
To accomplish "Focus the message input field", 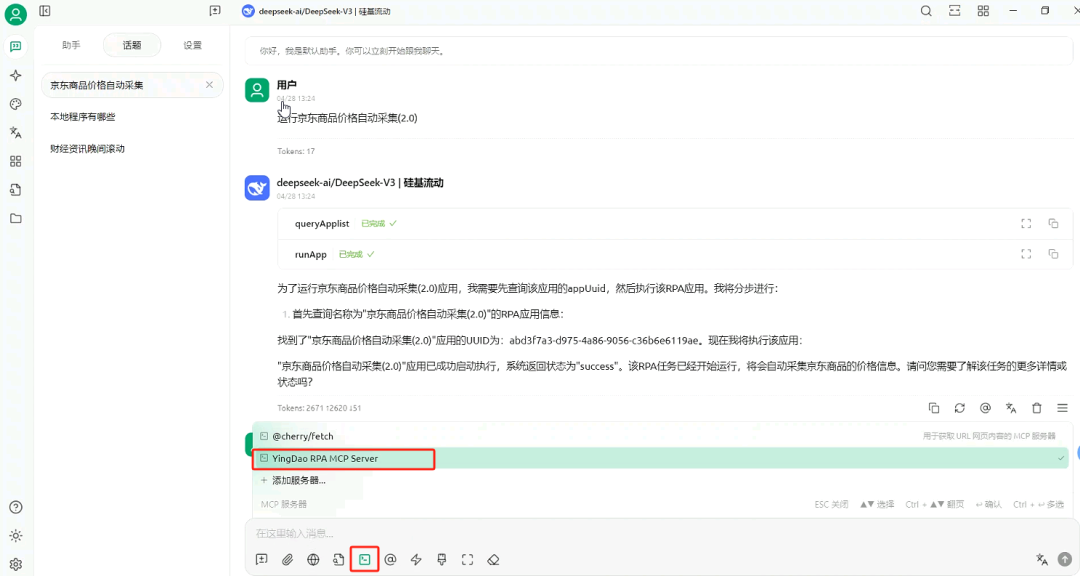I will pos(659,533).
